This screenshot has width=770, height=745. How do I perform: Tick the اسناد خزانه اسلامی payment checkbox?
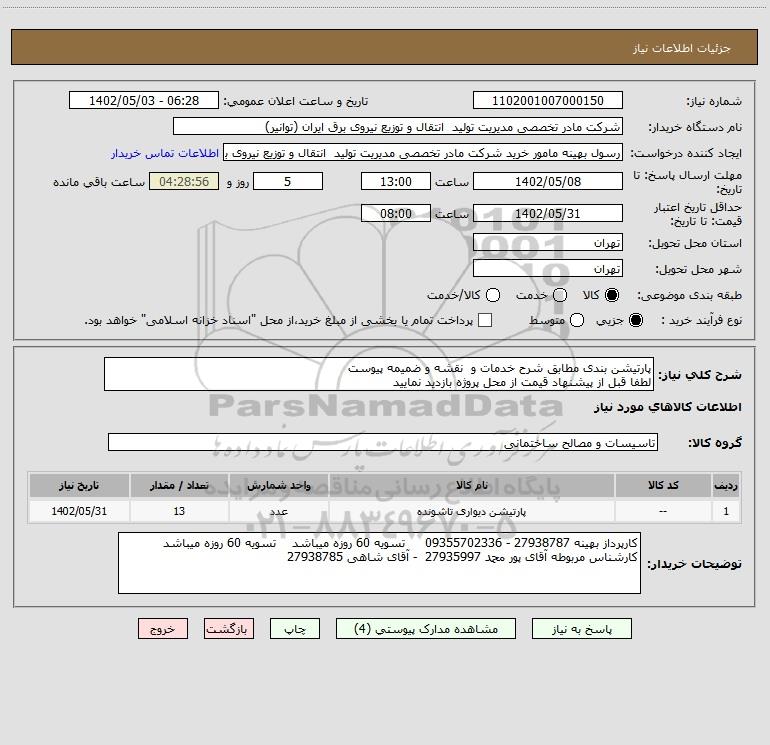point(485,320)
